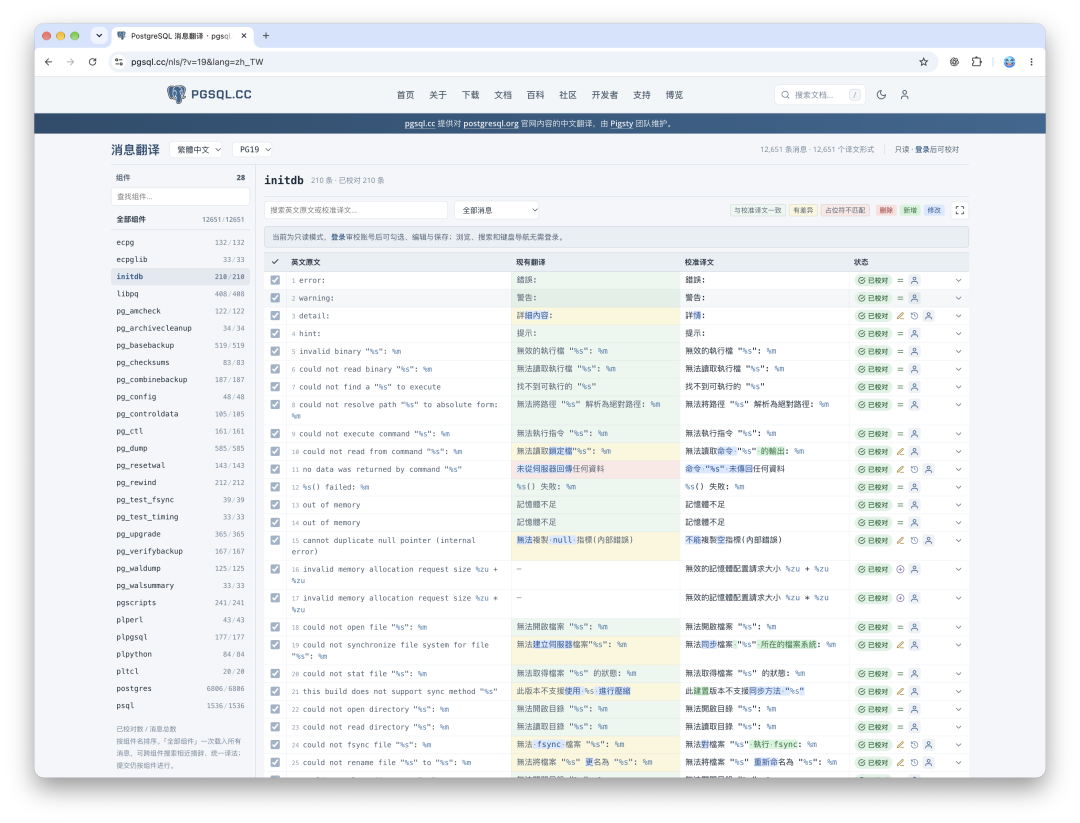Open the 全部消息 filter dropdown
Screen dimensions: 1080x823
(497, 210)
